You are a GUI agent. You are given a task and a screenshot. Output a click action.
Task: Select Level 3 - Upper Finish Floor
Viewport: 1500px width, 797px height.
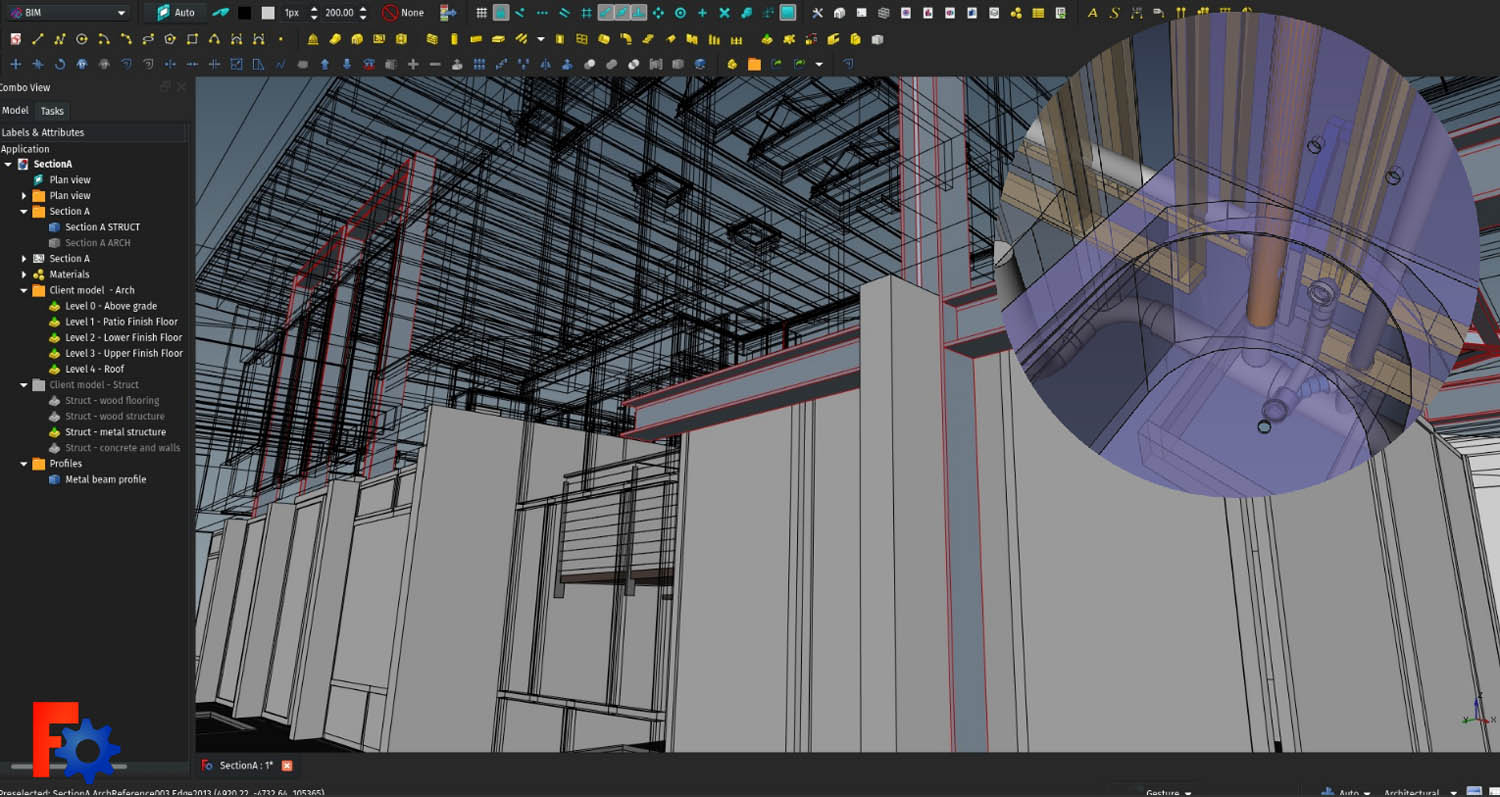pos(124,353)
